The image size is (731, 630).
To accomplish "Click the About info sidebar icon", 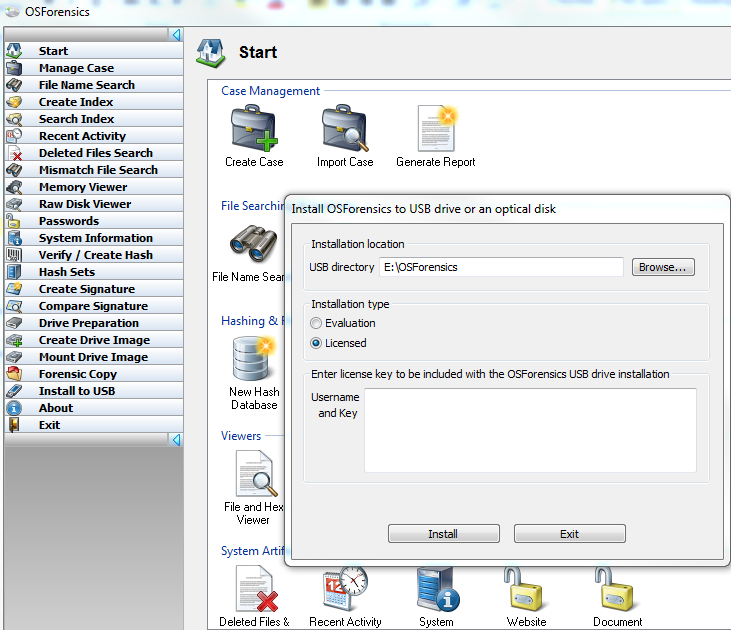I will click(14, 408).
